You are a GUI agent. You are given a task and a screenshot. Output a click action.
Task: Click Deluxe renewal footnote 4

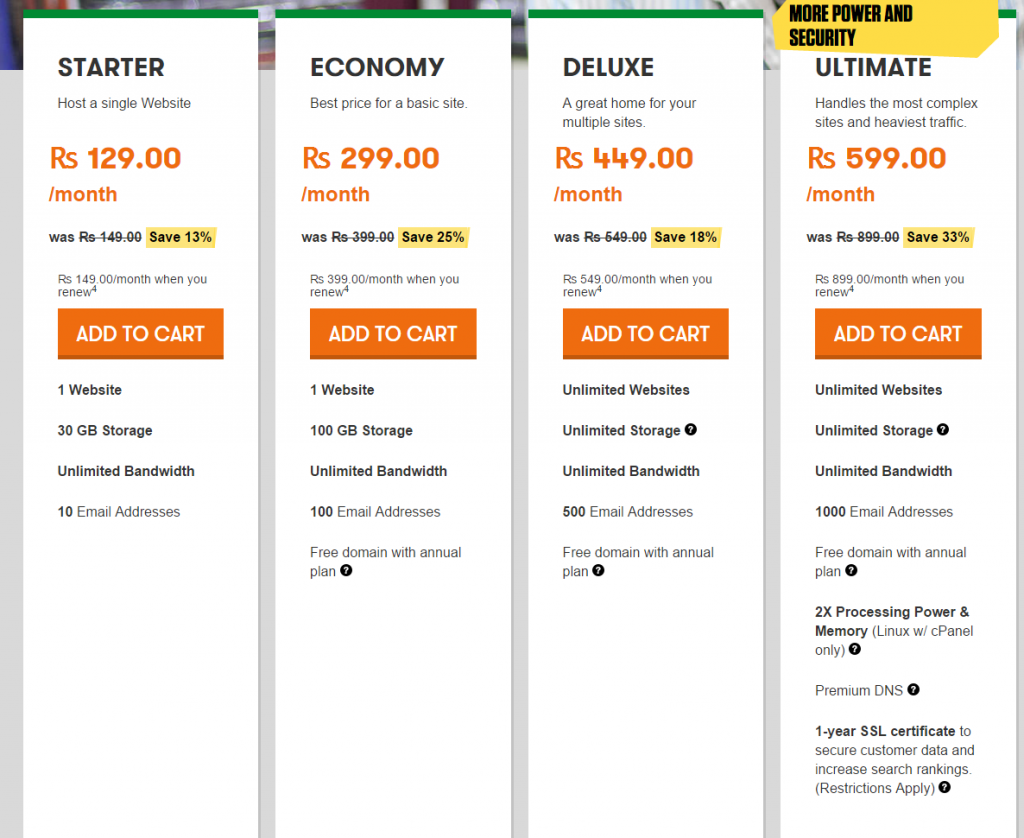(x=600, y=290)
